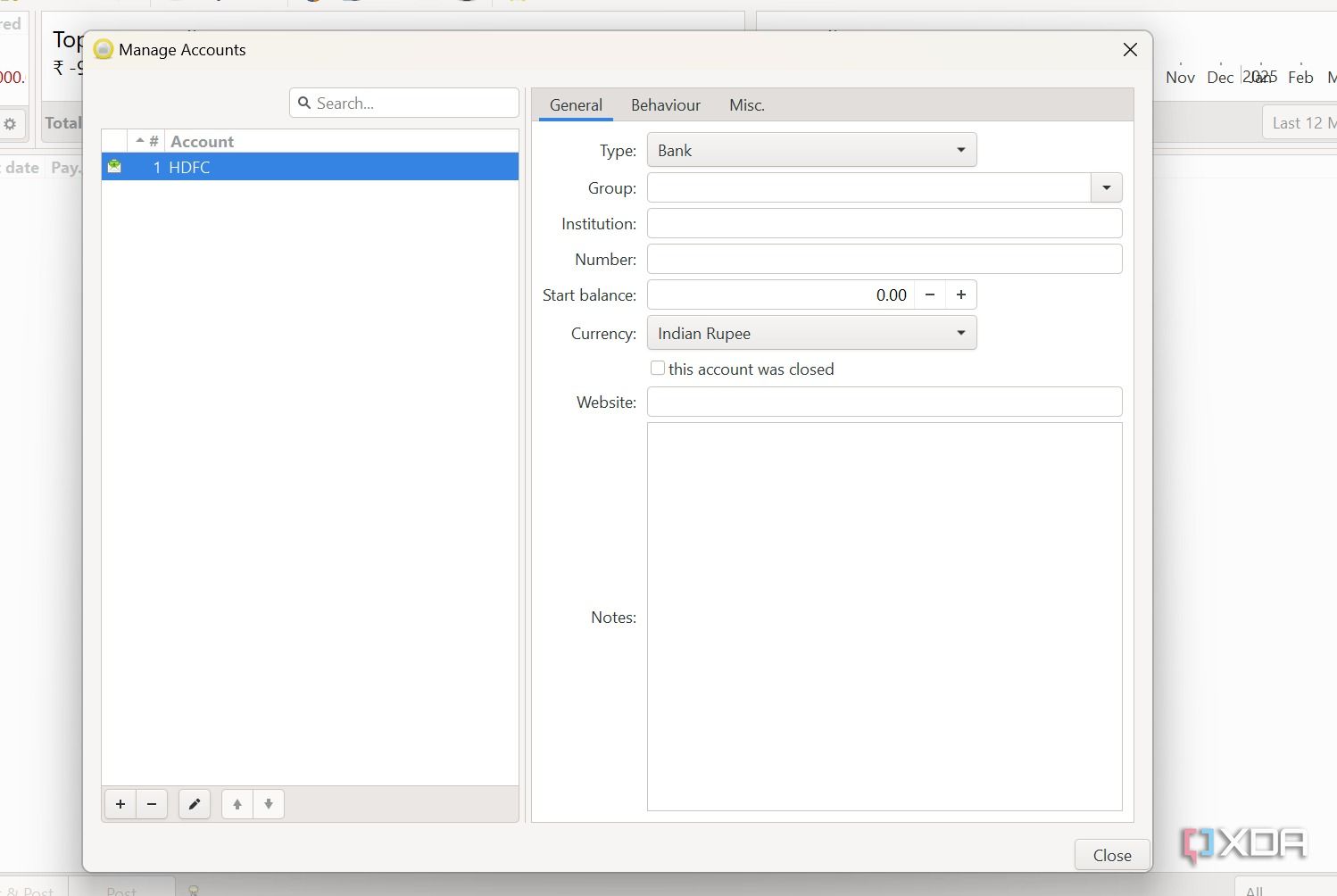Switch to the Behaviour tab
The height and width of the screenshot is (896, 1337).
(x=666, y=105)
